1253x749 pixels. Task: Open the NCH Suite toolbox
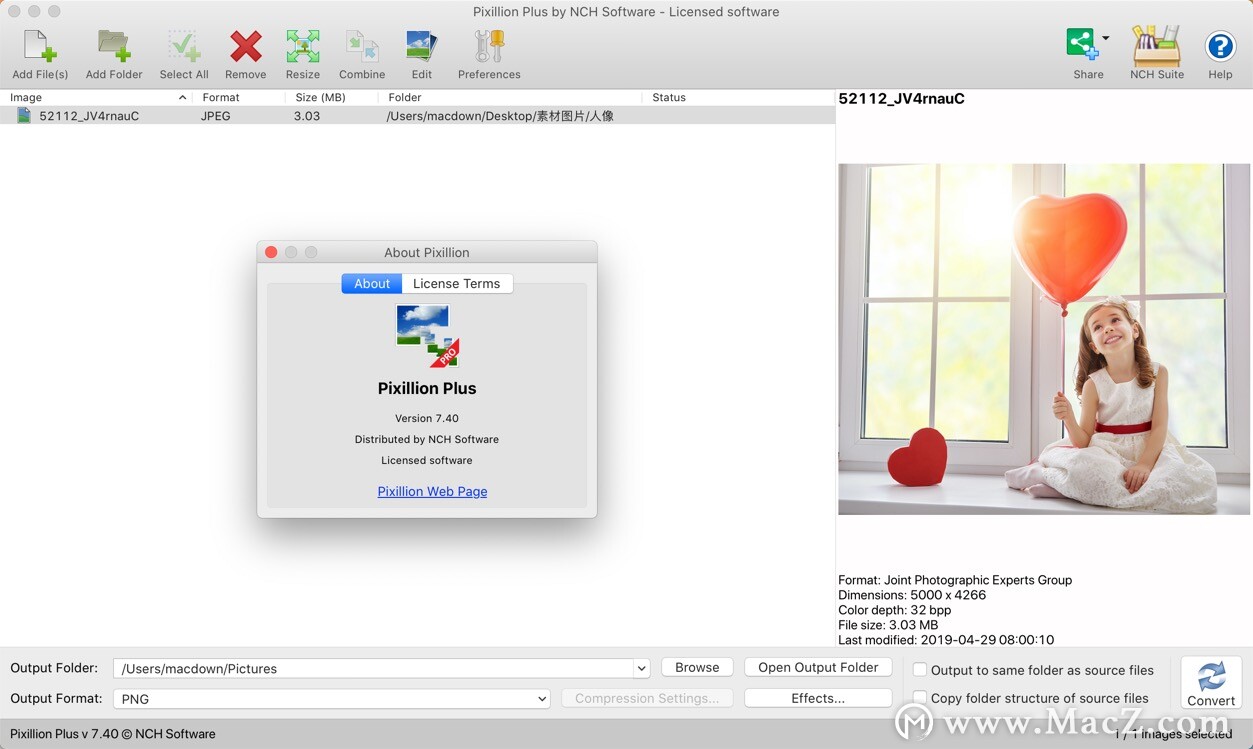(1157, 46)
